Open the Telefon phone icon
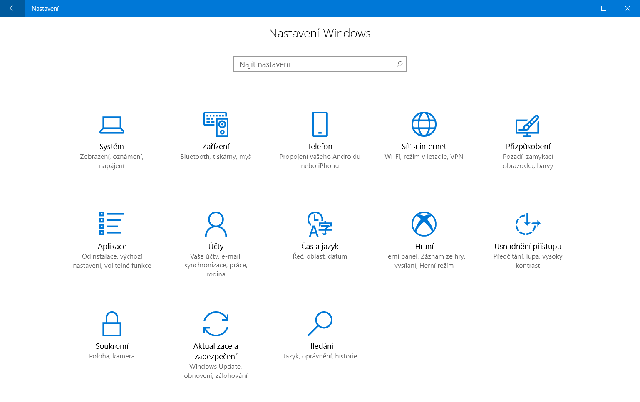 [x=320, y=124]
